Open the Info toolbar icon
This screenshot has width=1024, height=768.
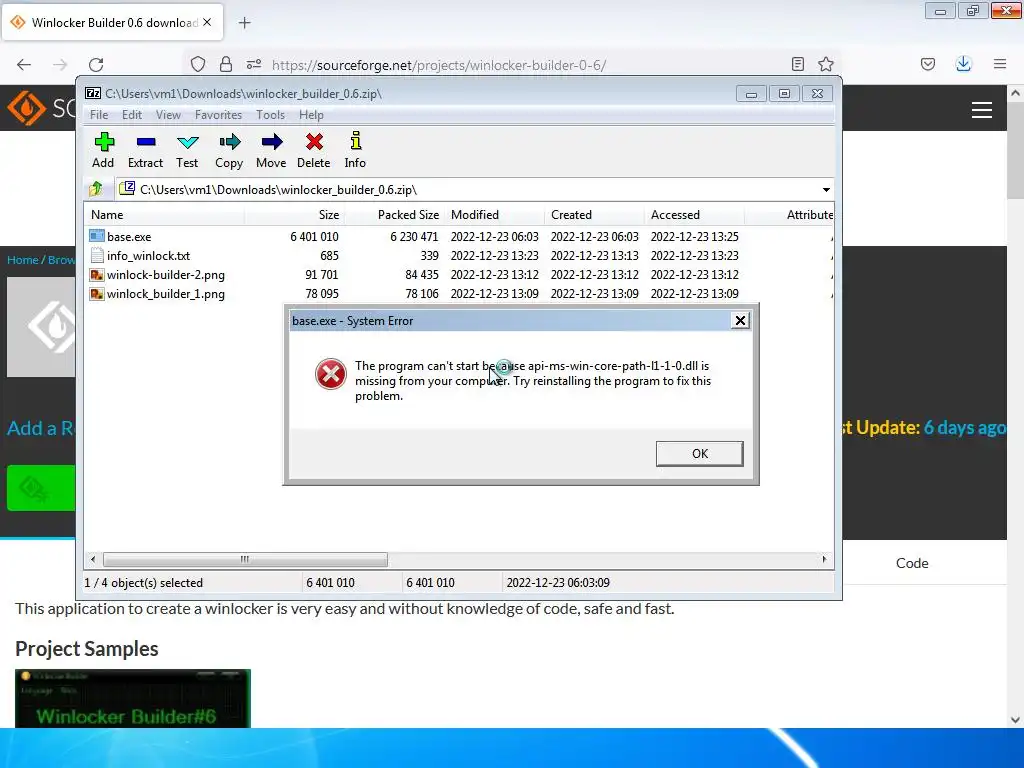pos(355,141)
